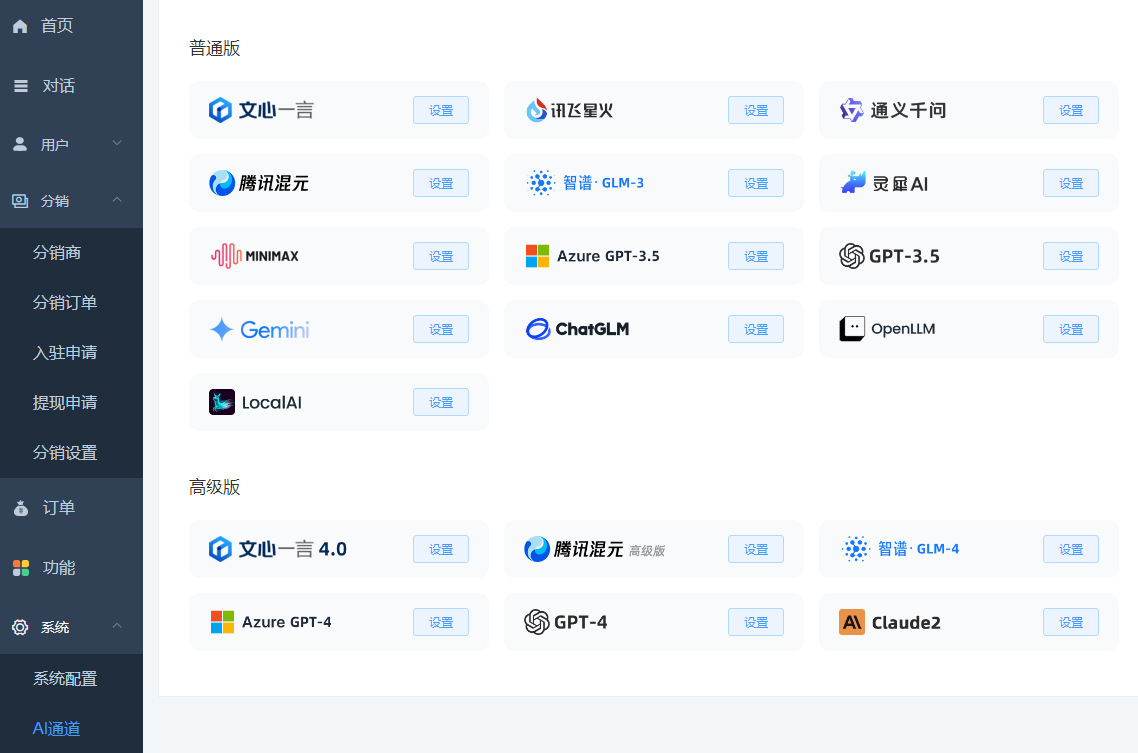Click the 系统 gear icon

point(20,627)
